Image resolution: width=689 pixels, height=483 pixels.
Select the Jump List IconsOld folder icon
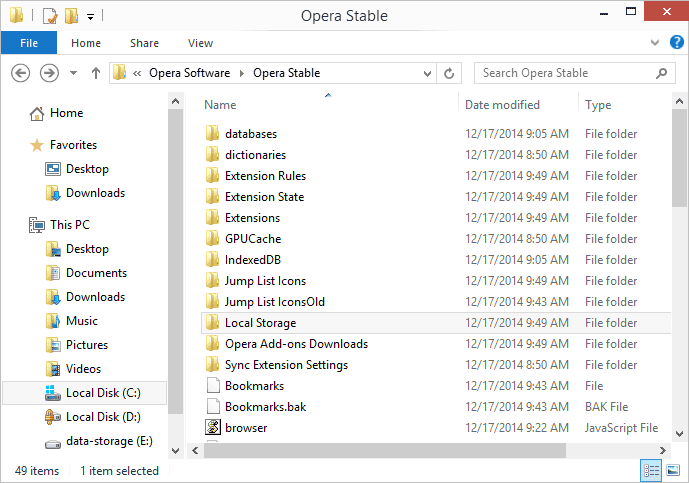point(213,302)
